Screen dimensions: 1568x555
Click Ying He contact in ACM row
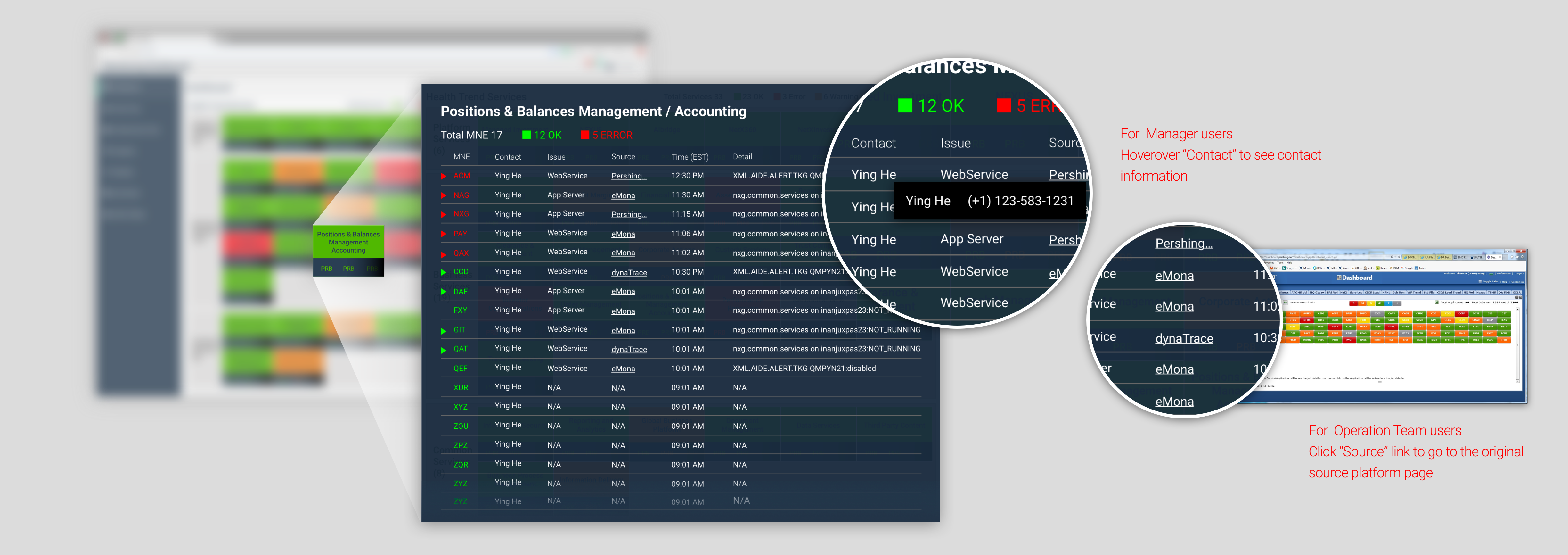[508, 176]
